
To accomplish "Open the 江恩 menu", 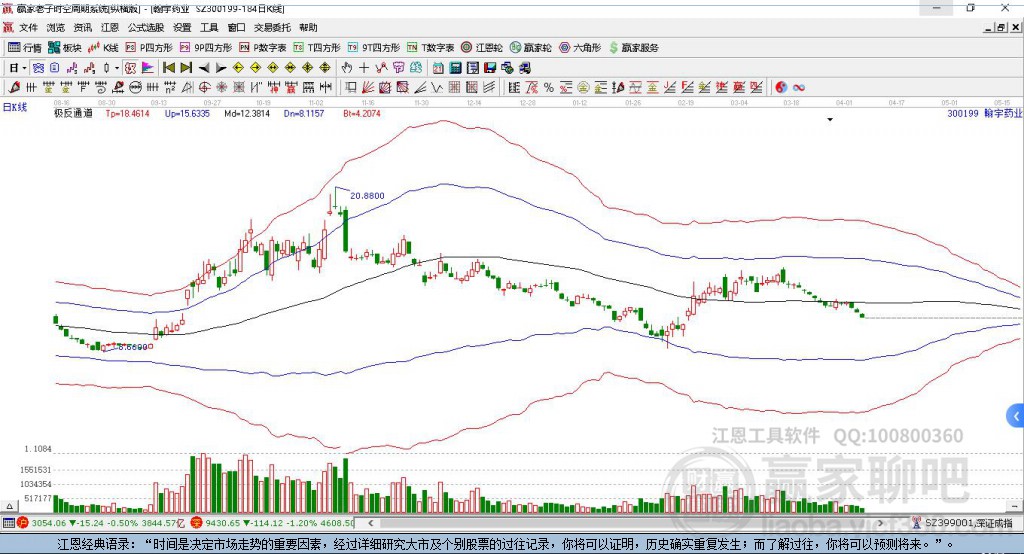I will (110, 27).
